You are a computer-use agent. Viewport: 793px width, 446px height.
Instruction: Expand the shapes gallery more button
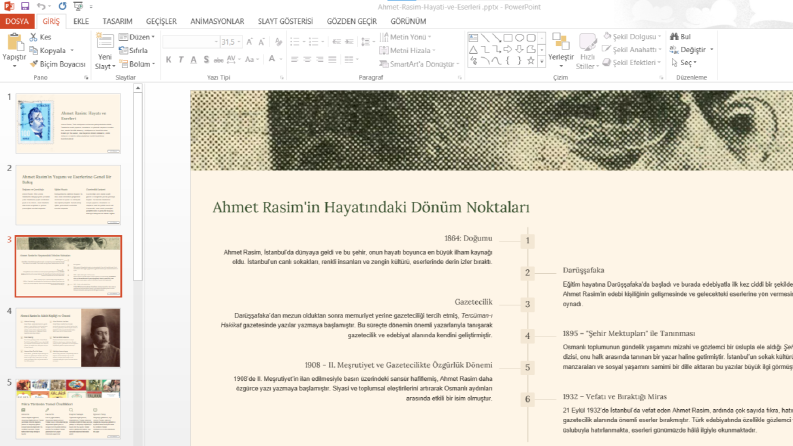[x=542, y=62]
